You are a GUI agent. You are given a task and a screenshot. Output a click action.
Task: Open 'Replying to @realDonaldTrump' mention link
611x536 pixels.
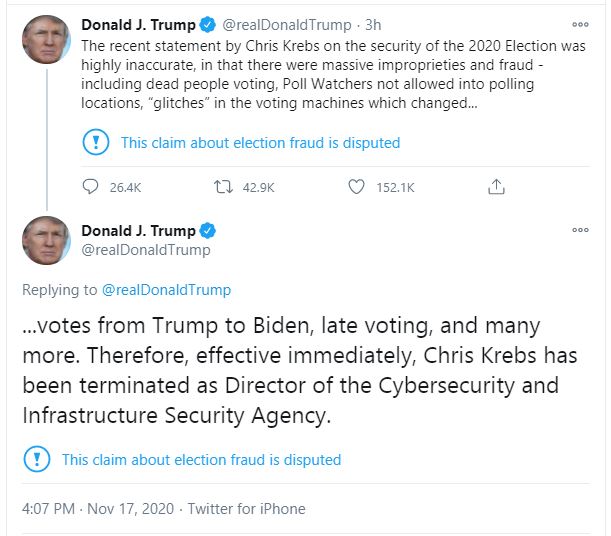click(x=166, y=290)
